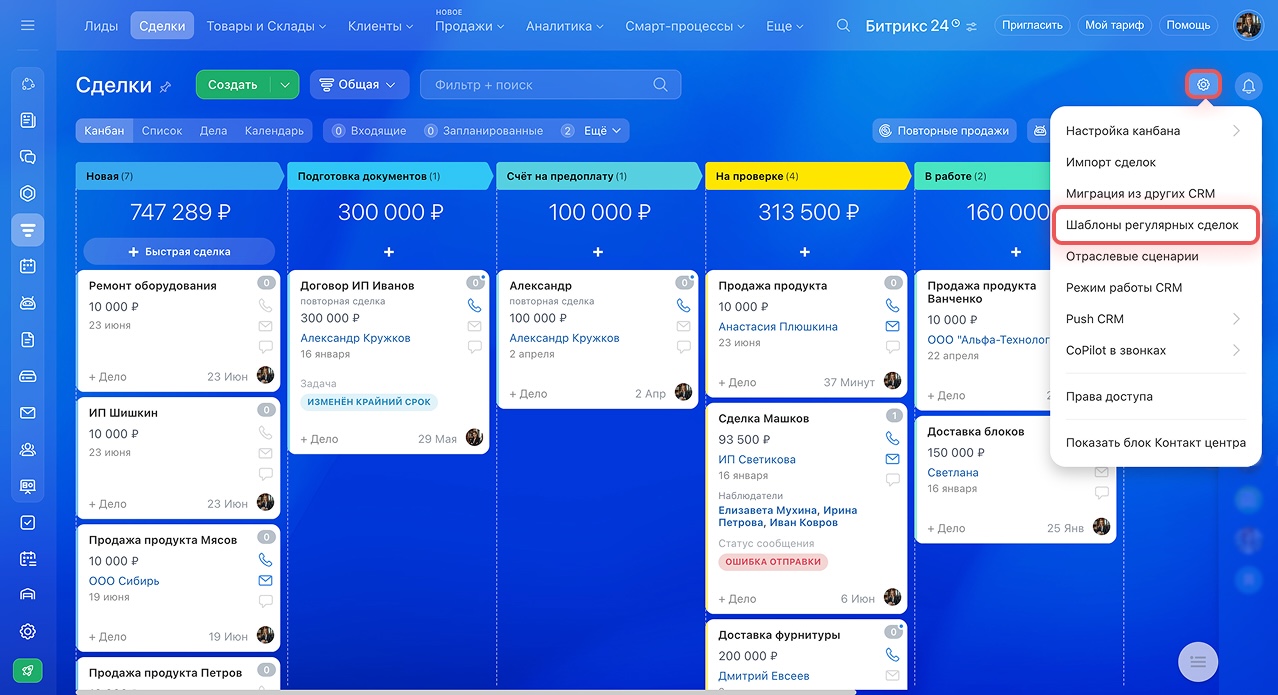Image resolution: width=1278 pixels, height=695 pixels.
Task: Expand the Создать button dropdown arrow
Action: click(286, 85)
